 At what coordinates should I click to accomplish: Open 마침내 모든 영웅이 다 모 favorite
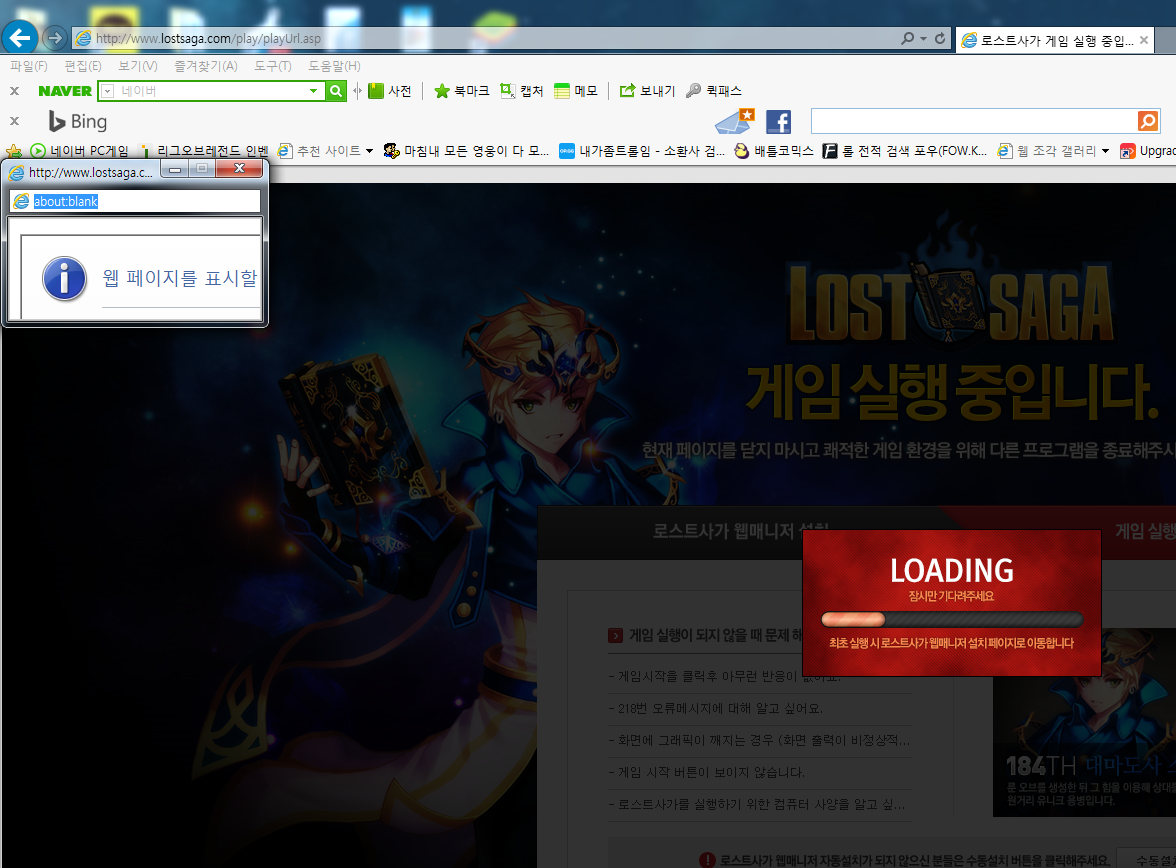466,151
